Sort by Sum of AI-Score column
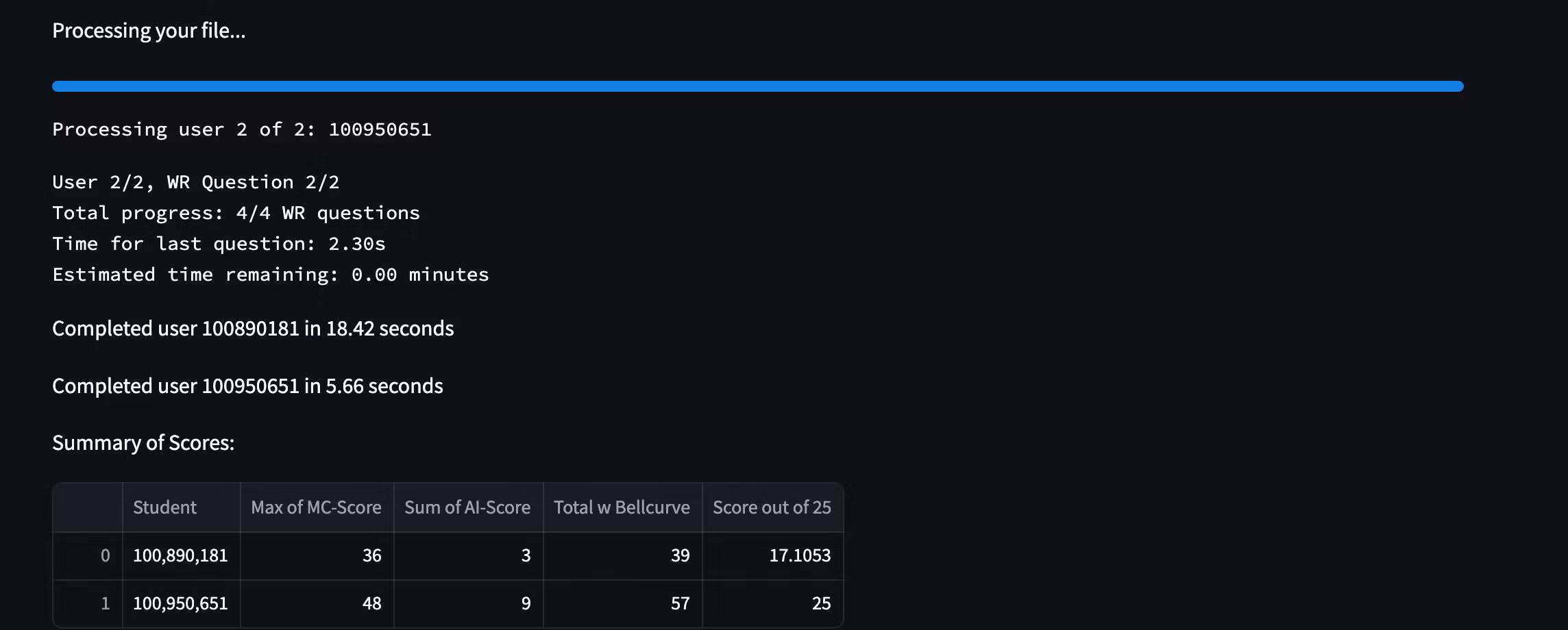 [467, 507]
